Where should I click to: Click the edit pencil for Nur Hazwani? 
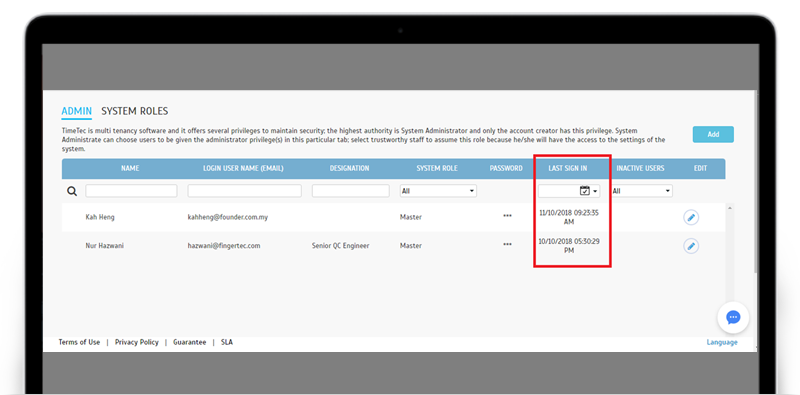(x=691, y=246)
